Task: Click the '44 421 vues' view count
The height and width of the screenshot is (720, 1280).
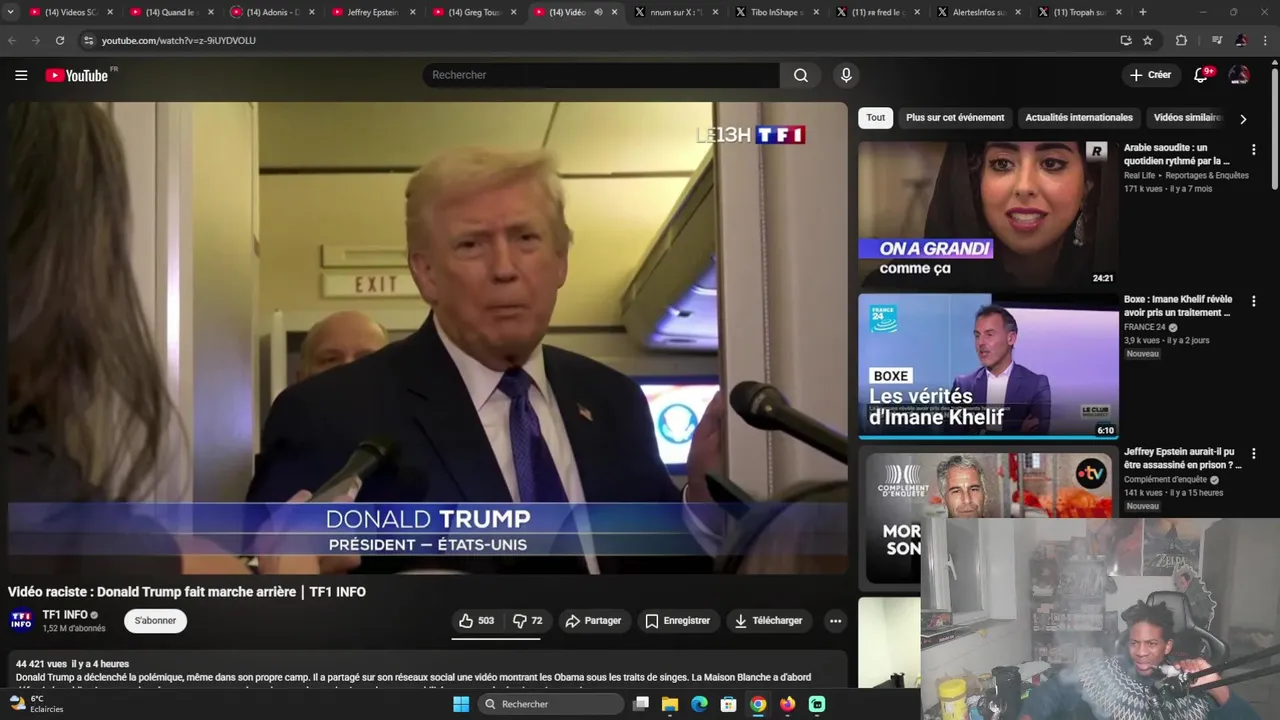Action: pyautogui.click(x=41, y=664)
